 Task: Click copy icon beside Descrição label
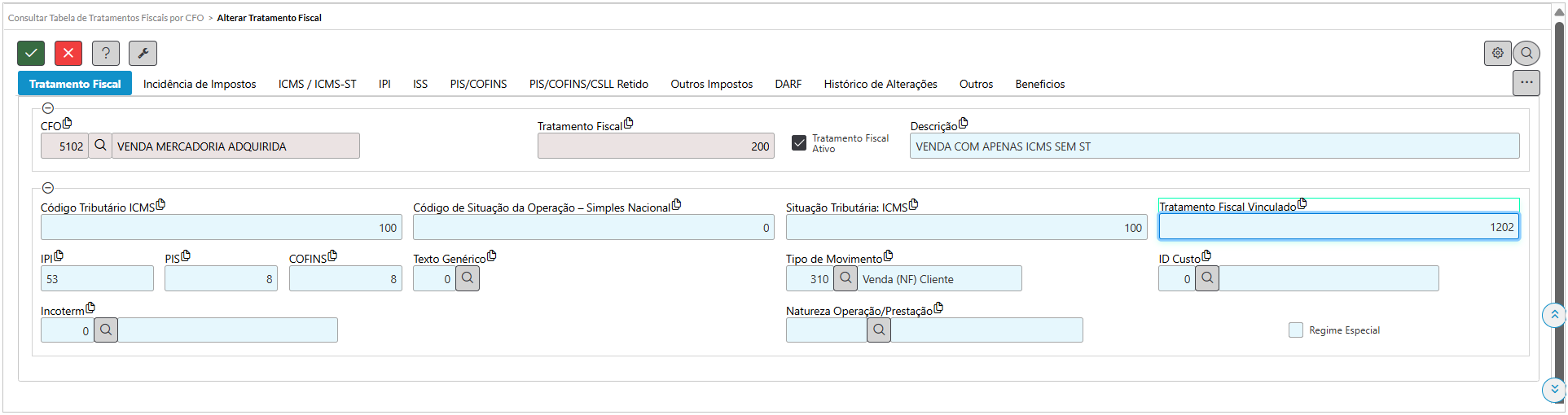click(x=964, y=124)
